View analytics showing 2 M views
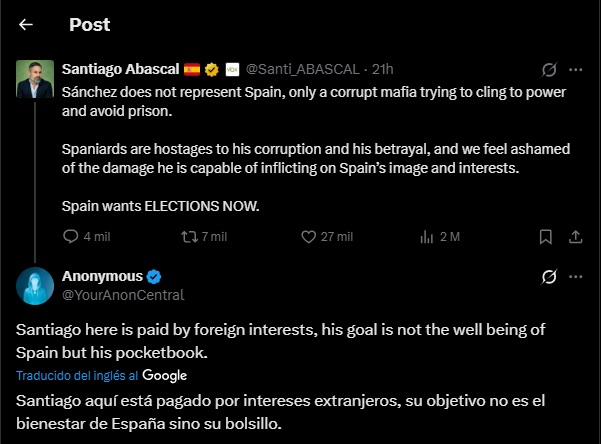Viewport: 601px width, 444px height. tap(428, 237)
